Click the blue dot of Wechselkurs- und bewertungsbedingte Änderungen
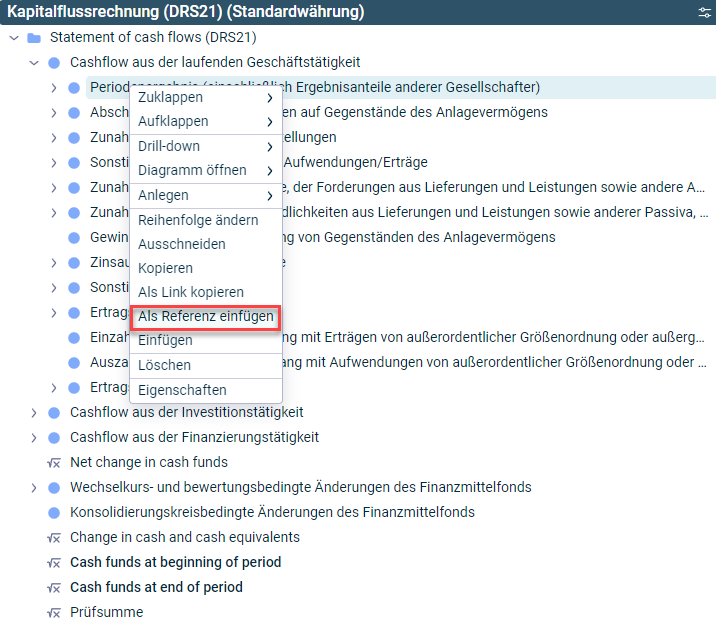This screenshot has width=716, height=628. pos(54,488)
